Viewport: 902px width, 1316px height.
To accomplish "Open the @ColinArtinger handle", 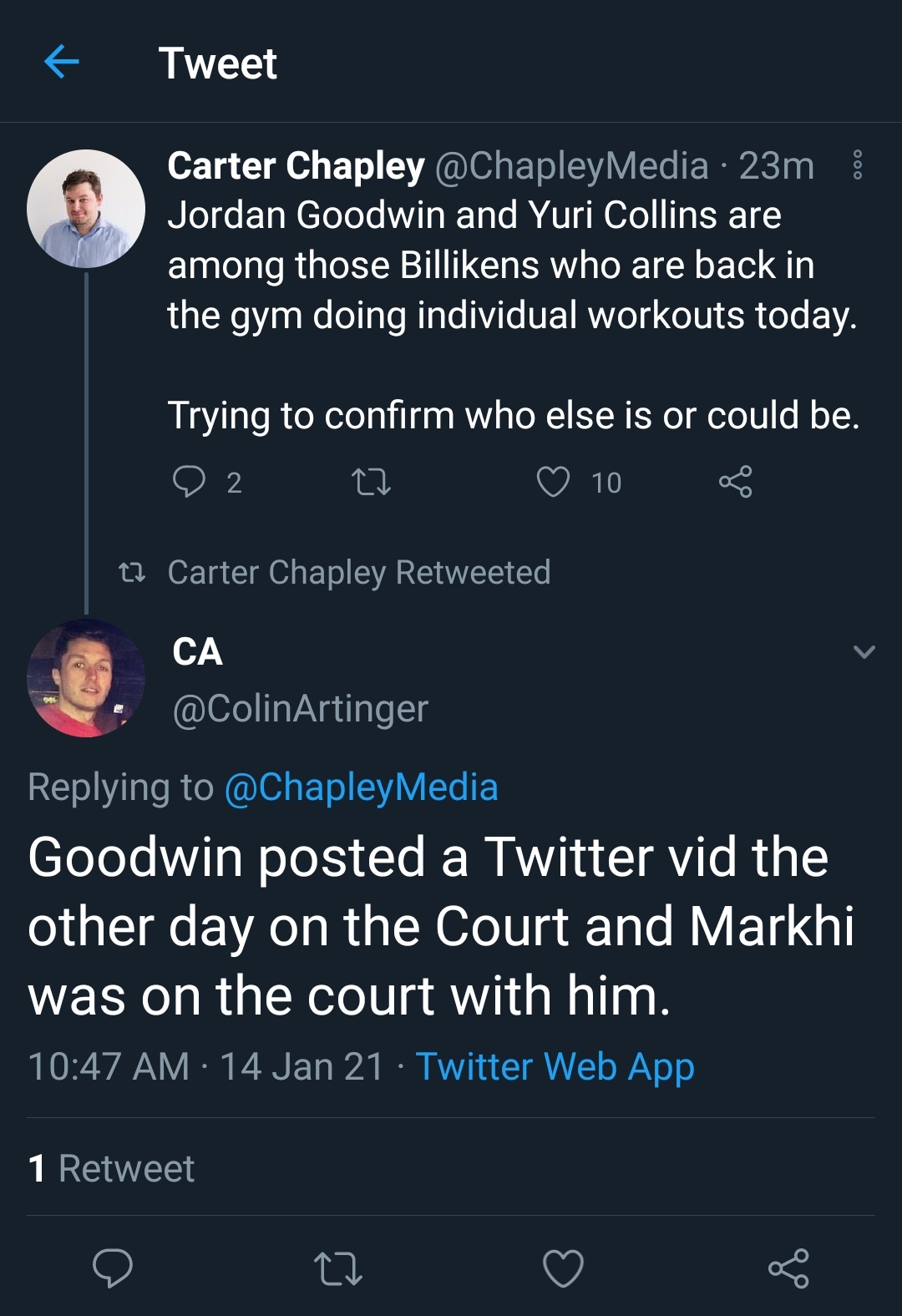I will click(x=300, y=709).
